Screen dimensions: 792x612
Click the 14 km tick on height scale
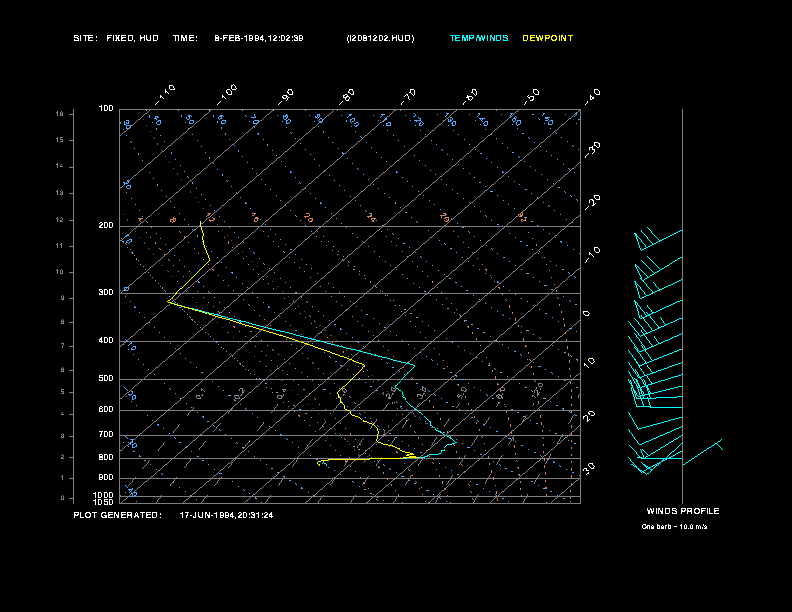[60, 166]
